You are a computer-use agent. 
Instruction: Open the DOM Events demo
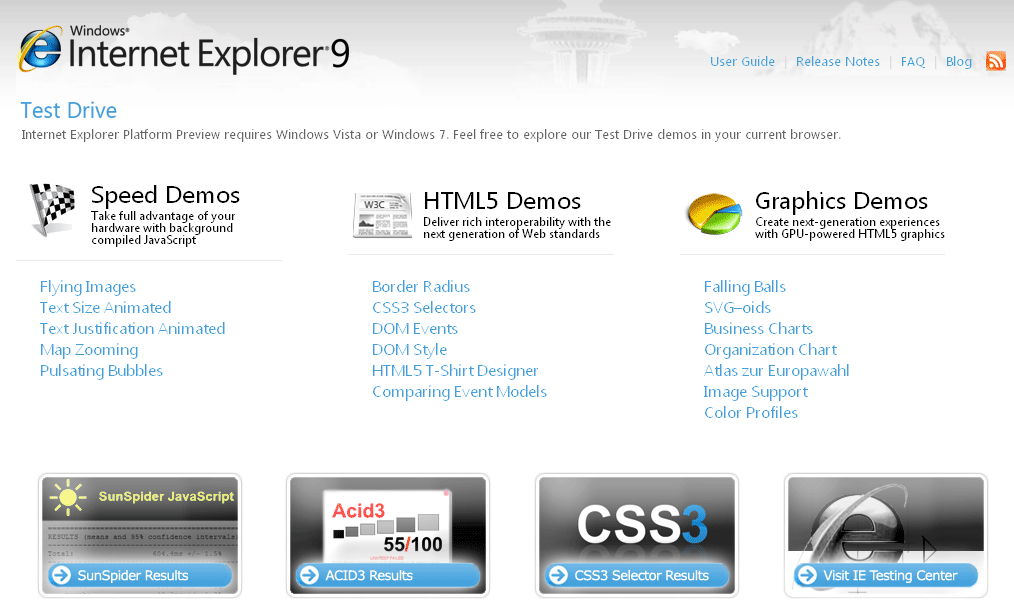[415, 329]
